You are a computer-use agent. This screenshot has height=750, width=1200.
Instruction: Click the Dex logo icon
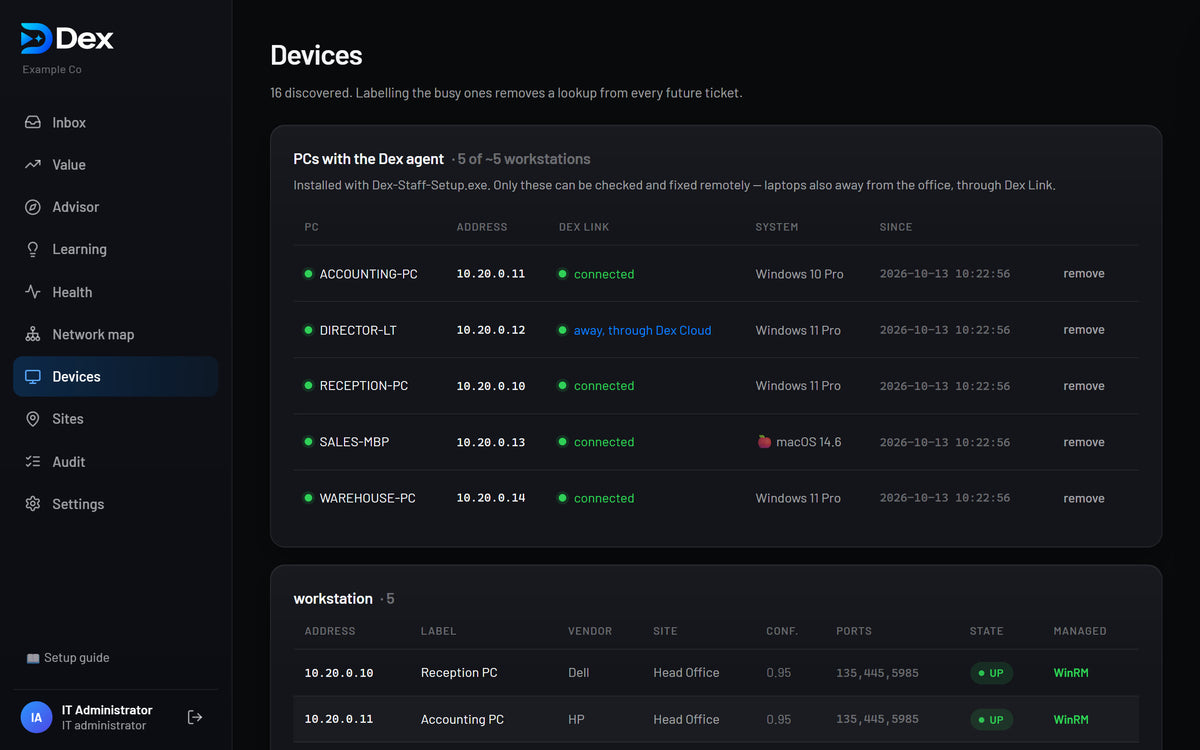(x=36, y=38)
